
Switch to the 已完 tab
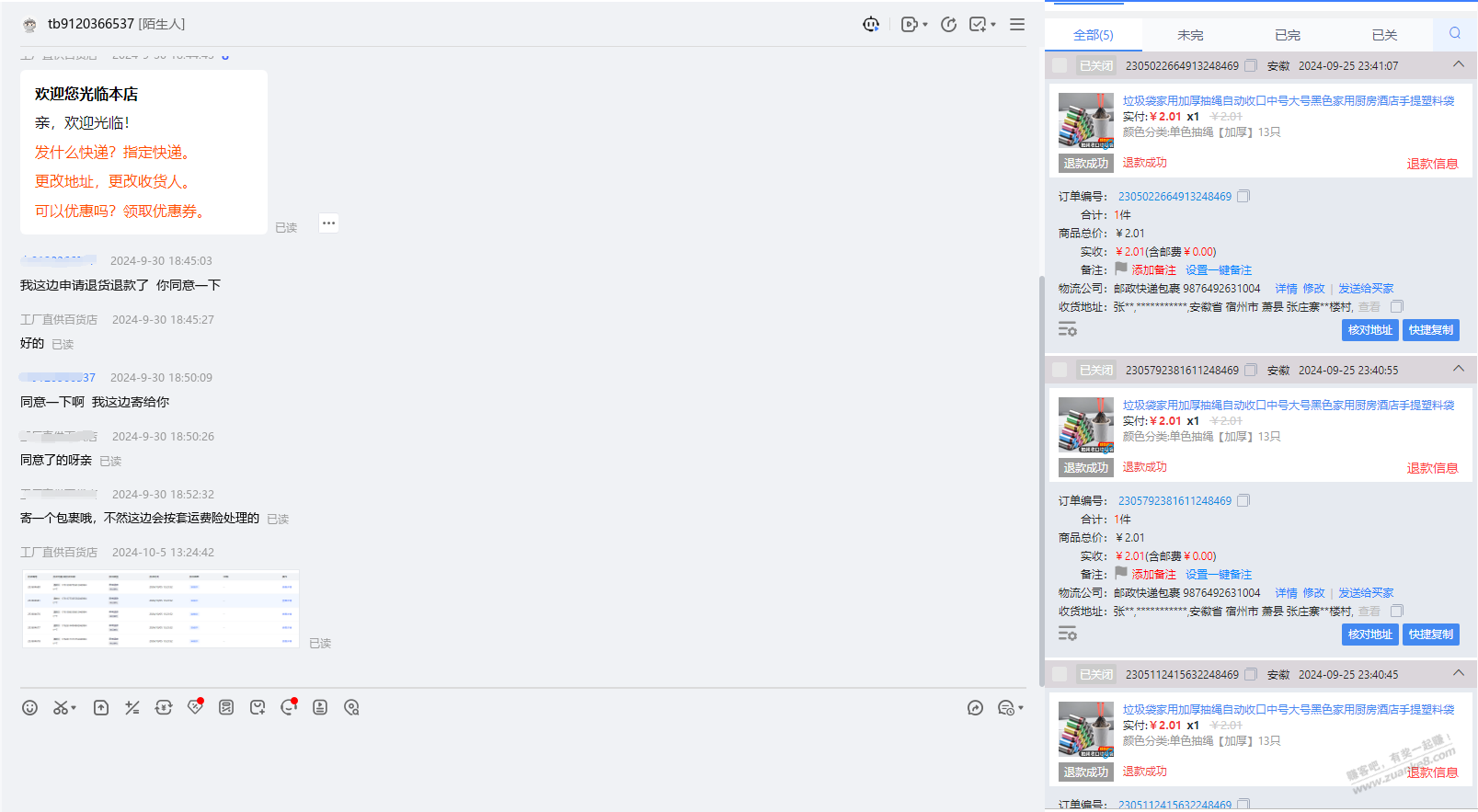click(x=1288, y=35)
